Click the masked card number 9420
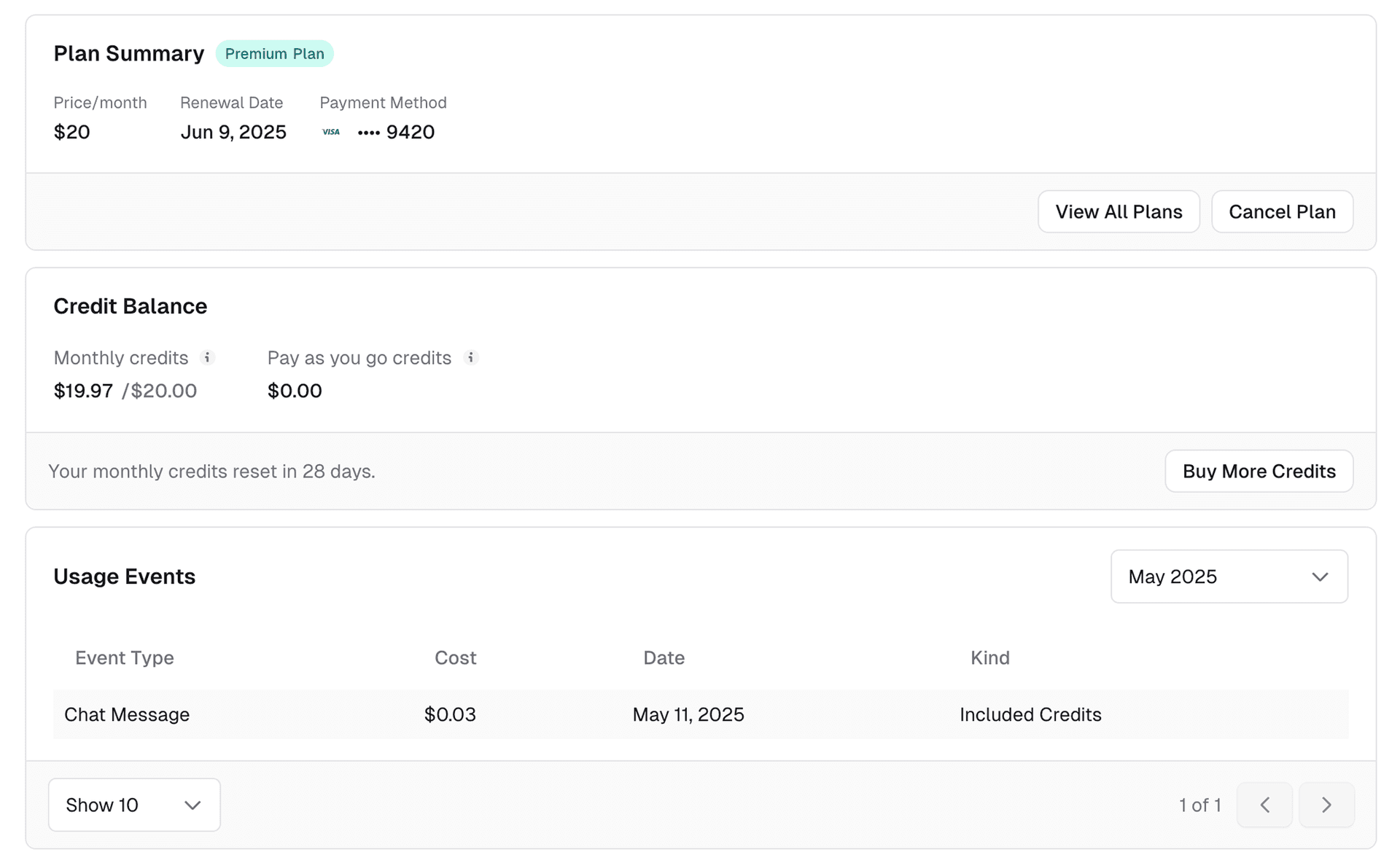 [396, 132]
